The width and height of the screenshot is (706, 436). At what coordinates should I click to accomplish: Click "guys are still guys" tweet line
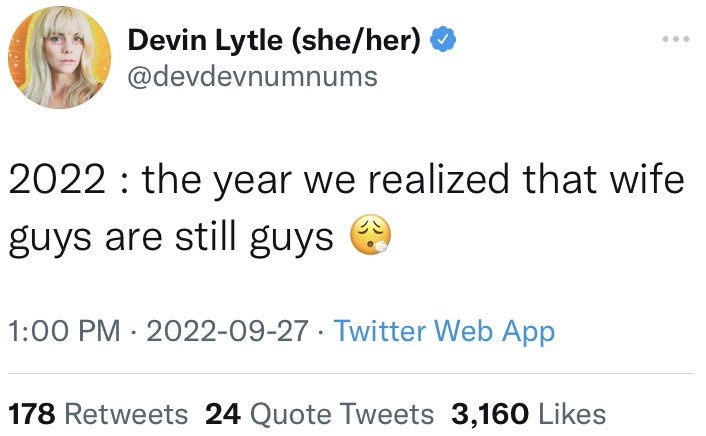click(x=170, y=237)
